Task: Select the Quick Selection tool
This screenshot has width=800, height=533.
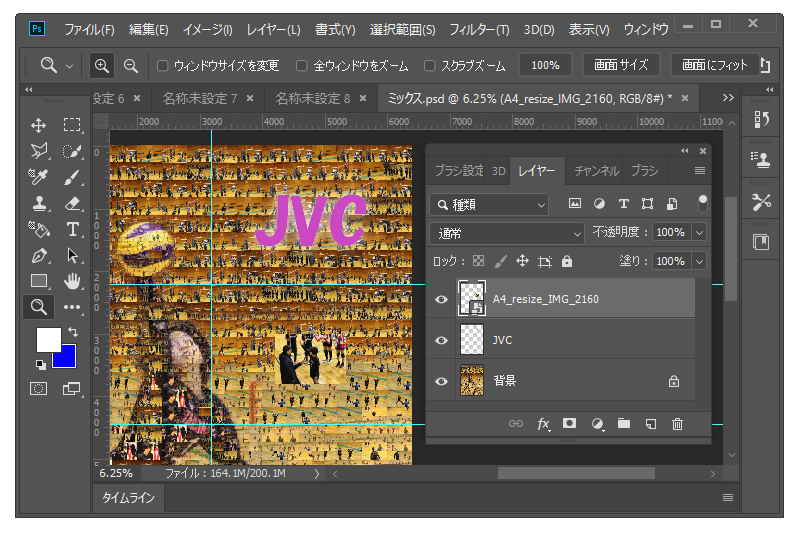Action: point(72,151)
